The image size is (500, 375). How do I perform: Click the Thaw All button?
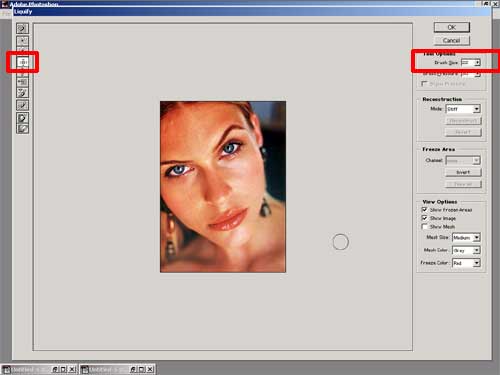[463, 184]
